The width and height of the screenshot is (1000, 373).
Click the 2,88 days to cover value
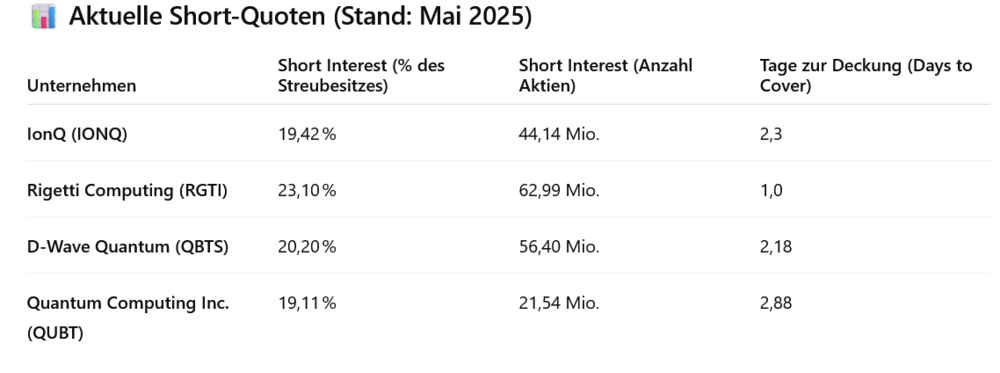coord(776,303)
